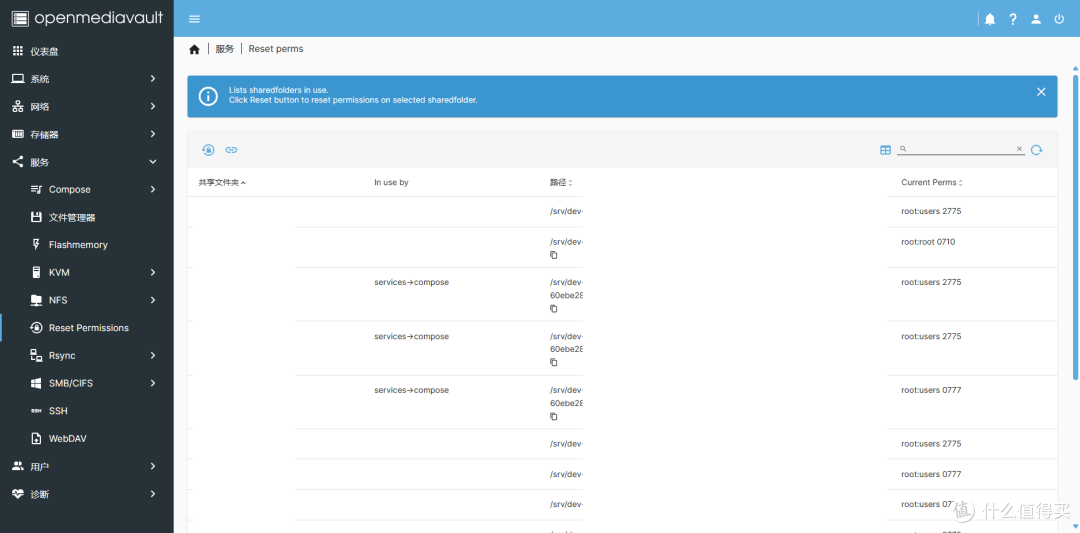Expand the 存储器 sidebar menu
1080x533 pixels.
(x=86, y=134)
